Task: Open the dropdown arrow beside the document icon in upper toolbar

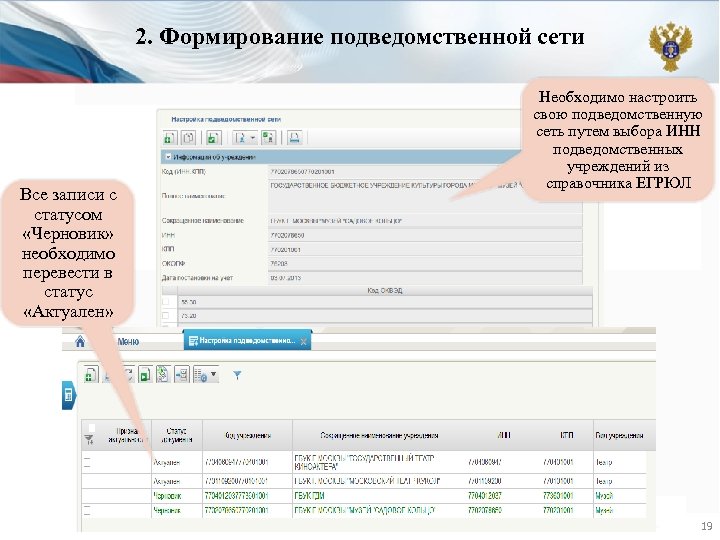Action: 253,138
